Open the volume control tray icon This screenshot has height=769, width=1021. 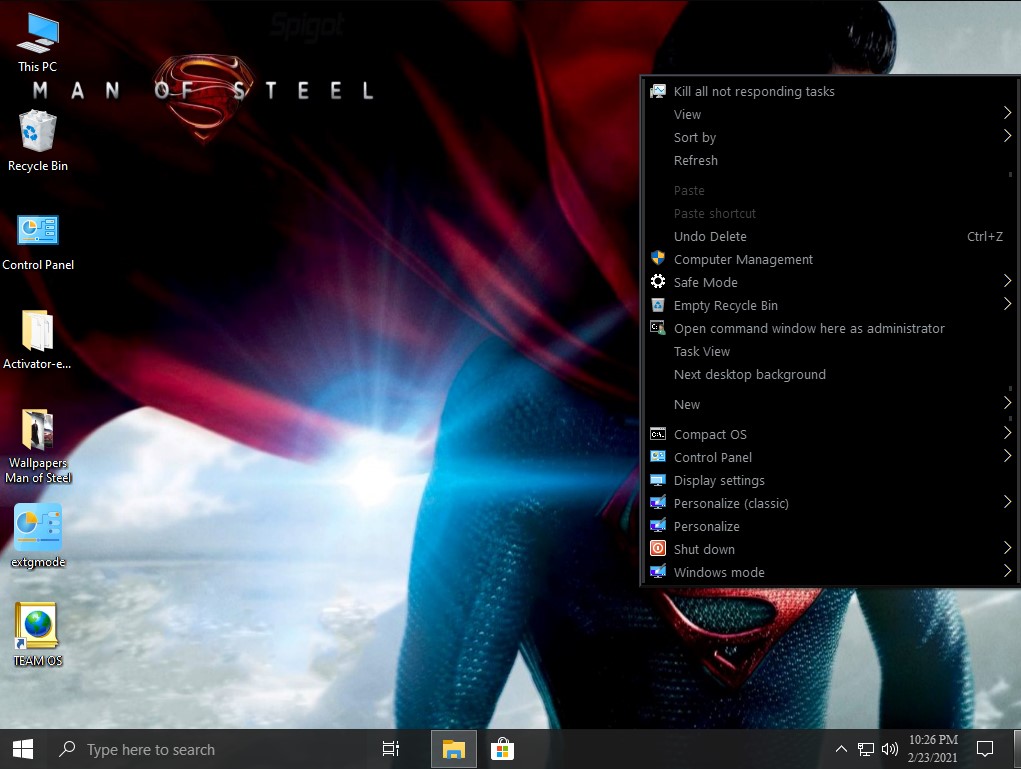coord(889,749)
